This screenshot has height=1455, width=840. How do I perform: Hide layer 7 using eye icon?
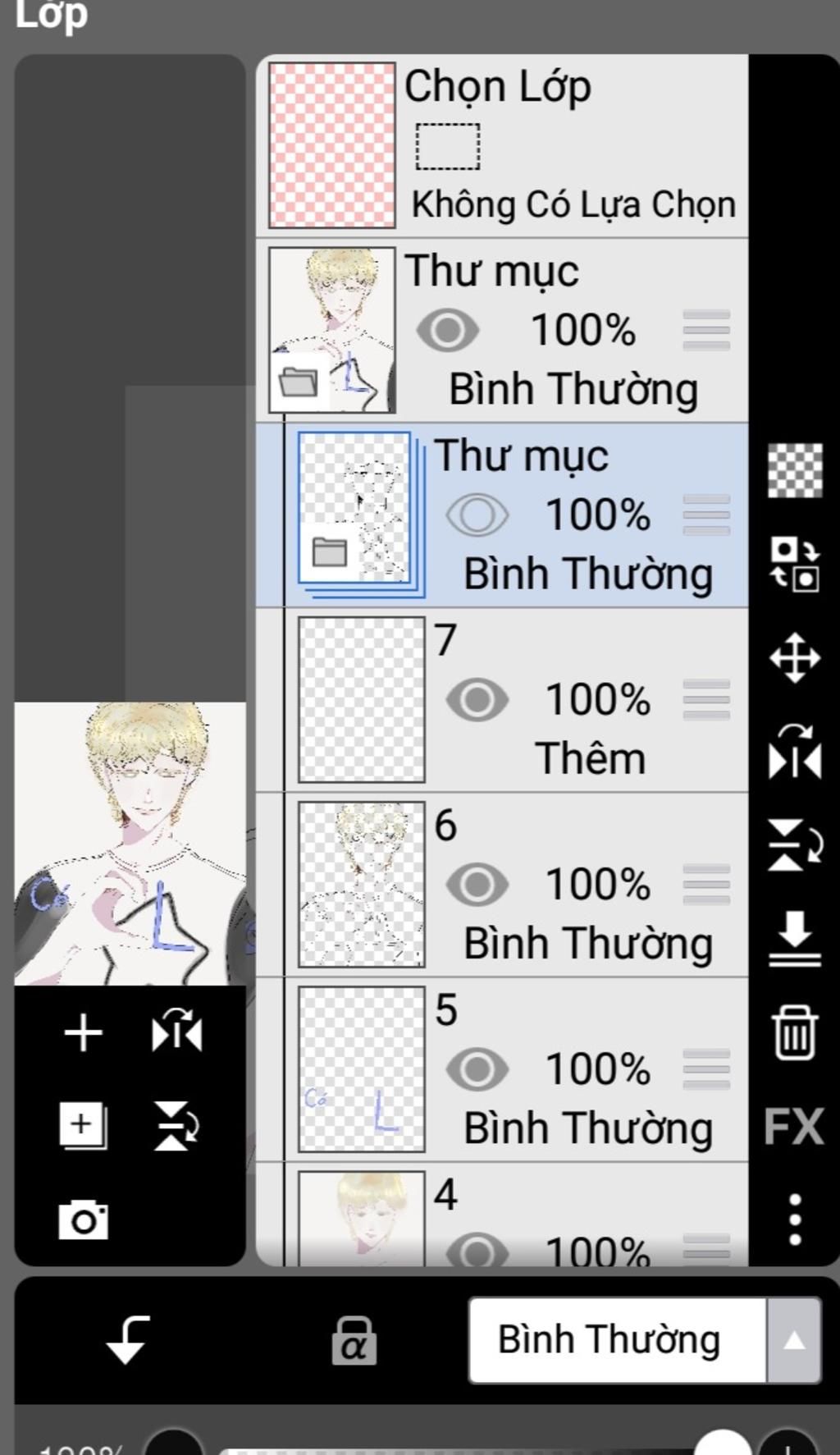coord(477,700)
